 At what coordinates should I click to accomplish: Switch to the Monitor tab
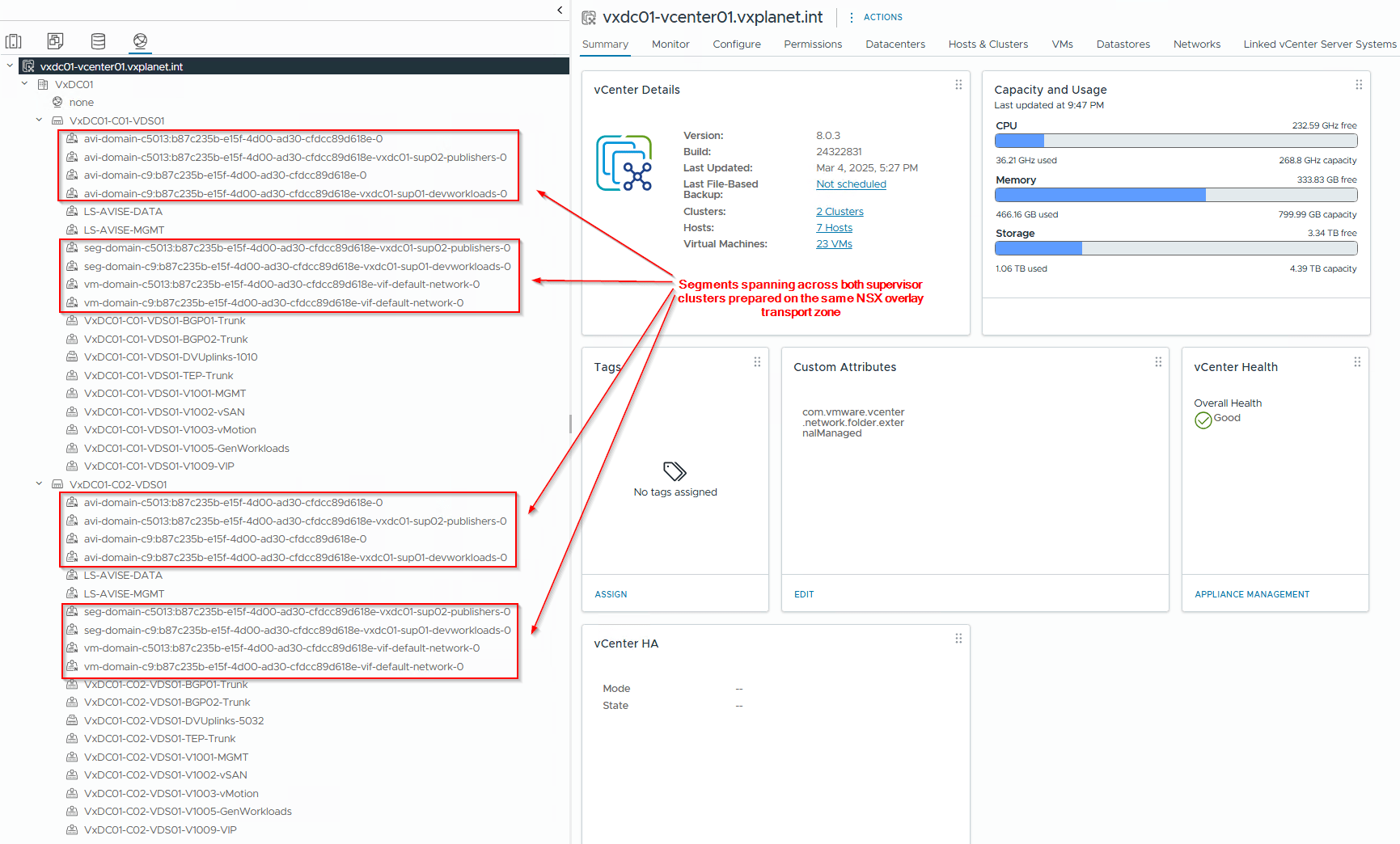click(x=670, y=44)
